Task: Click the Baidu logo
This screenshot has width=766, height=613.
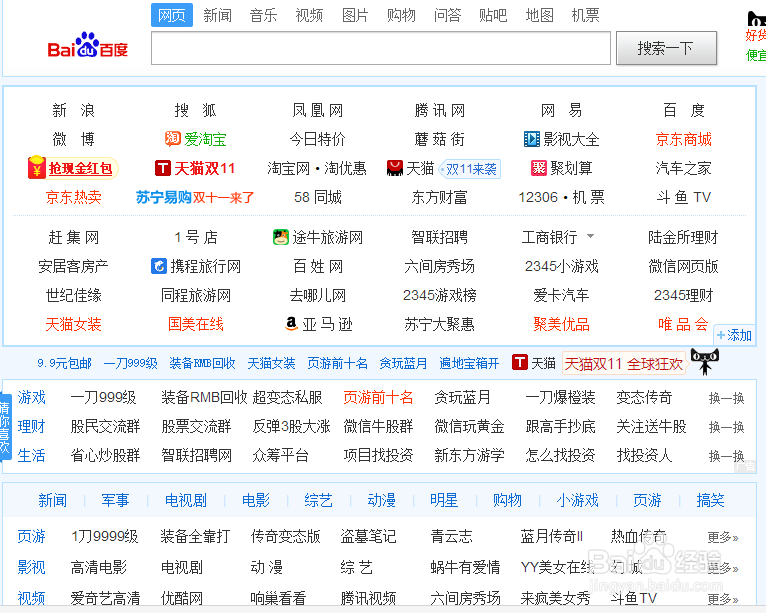Action: click(87, 45)
